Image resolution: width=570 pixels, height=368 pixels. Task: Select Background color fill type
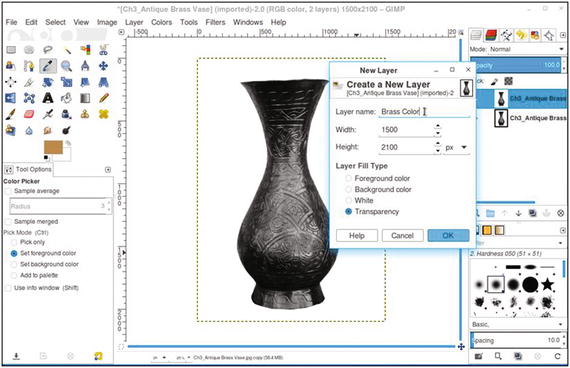[x=349, y=189]
